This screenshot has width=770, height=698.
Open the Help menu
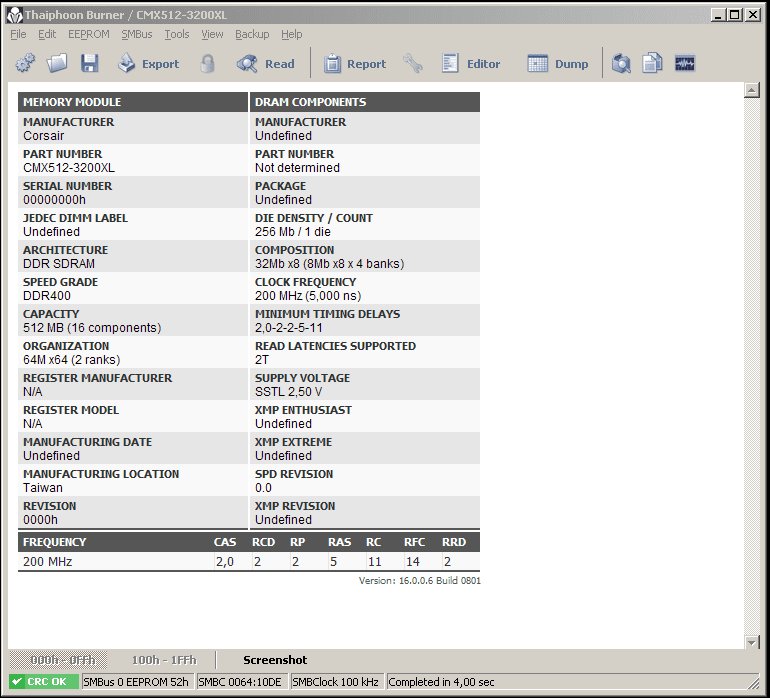click(292, 34)
